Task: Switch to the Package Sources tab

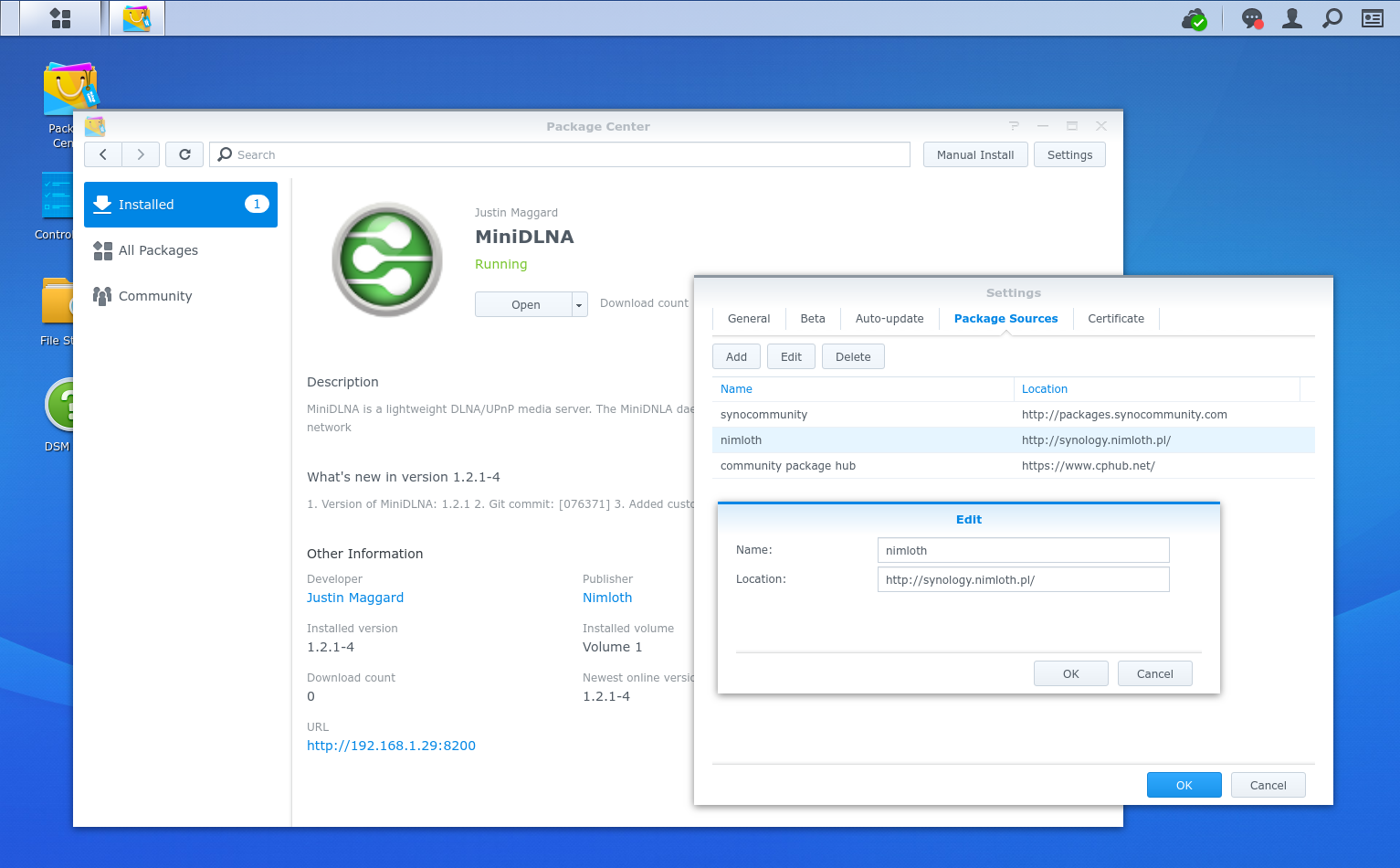Action: 1005,319
